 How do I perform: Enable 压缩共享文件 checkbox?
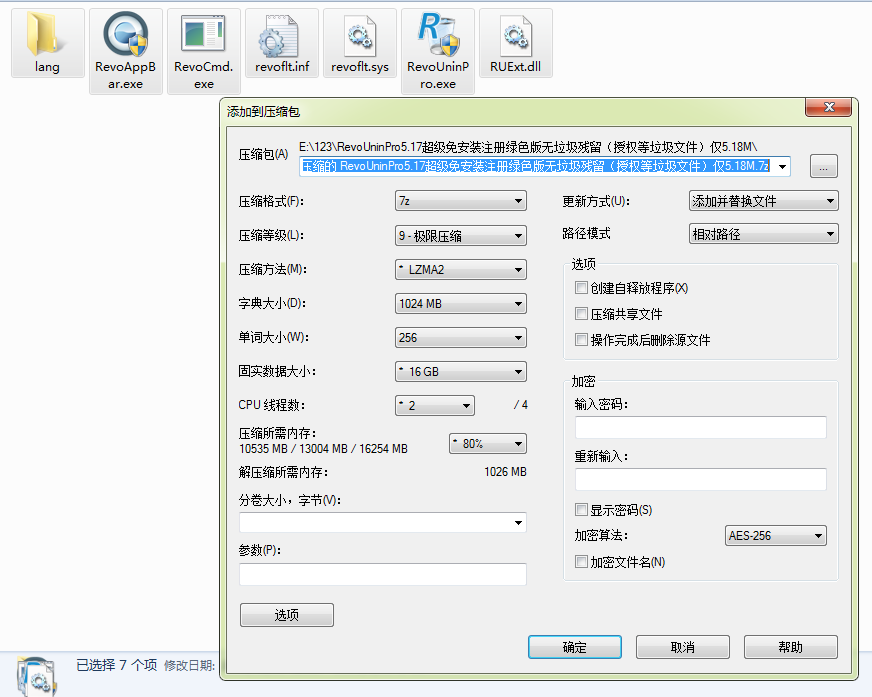[x=581, y=314]
